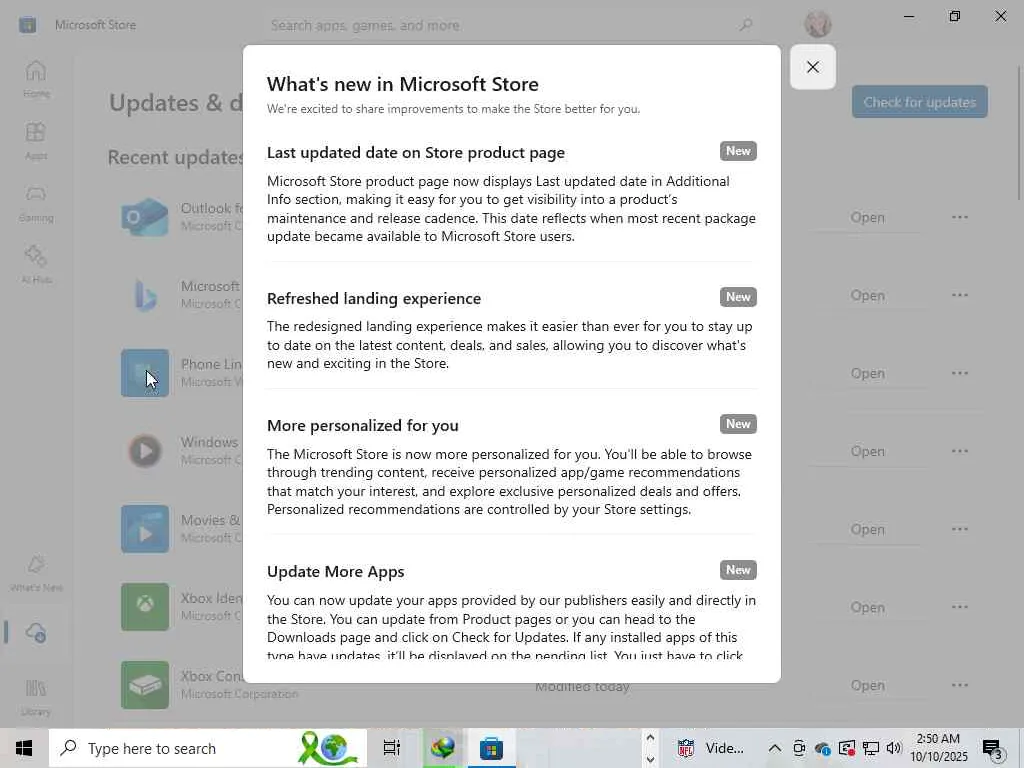The image size is (1024, 768).
Task: Click Open on the Movies & TV row
Action: [867, 529]
